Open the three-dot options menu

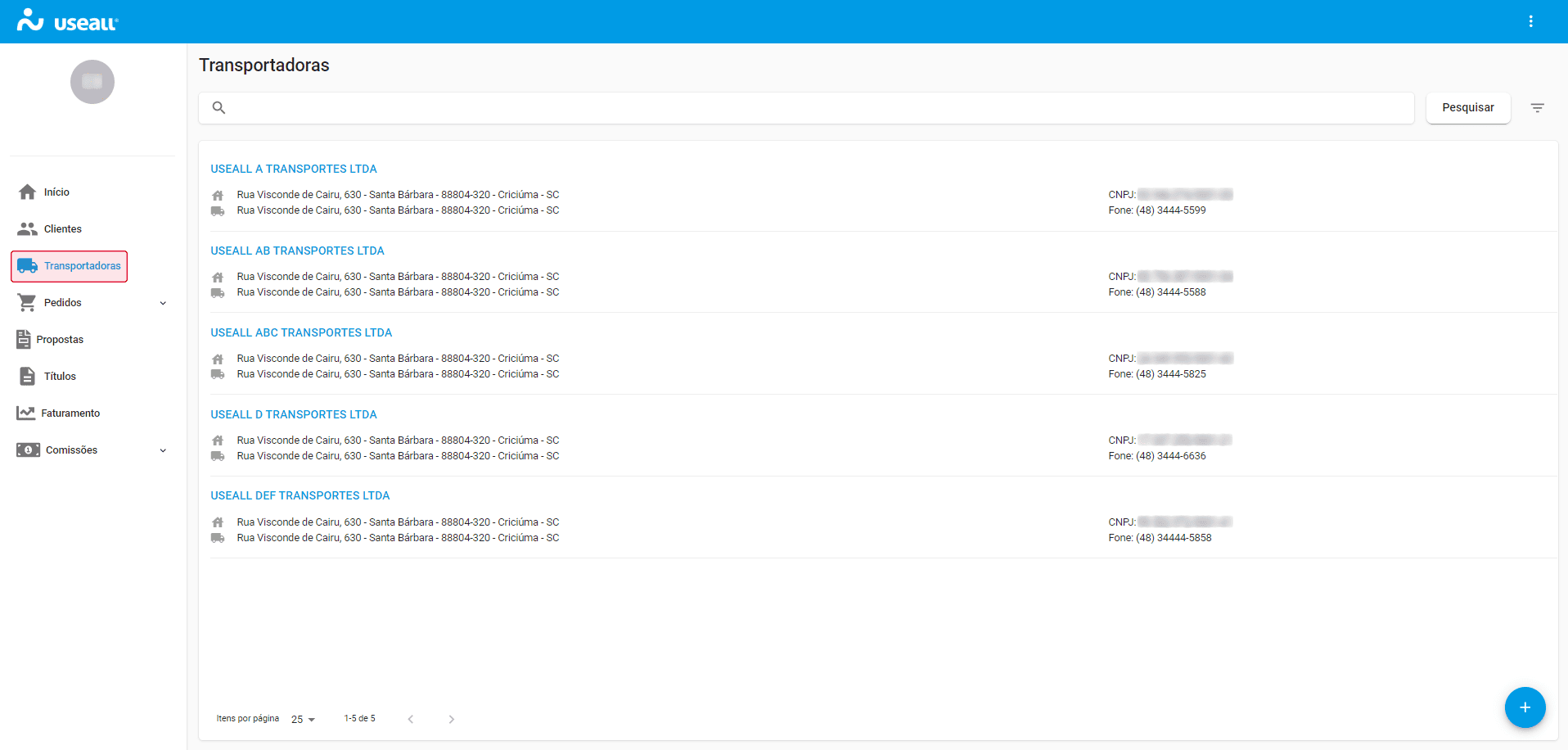1530,21
